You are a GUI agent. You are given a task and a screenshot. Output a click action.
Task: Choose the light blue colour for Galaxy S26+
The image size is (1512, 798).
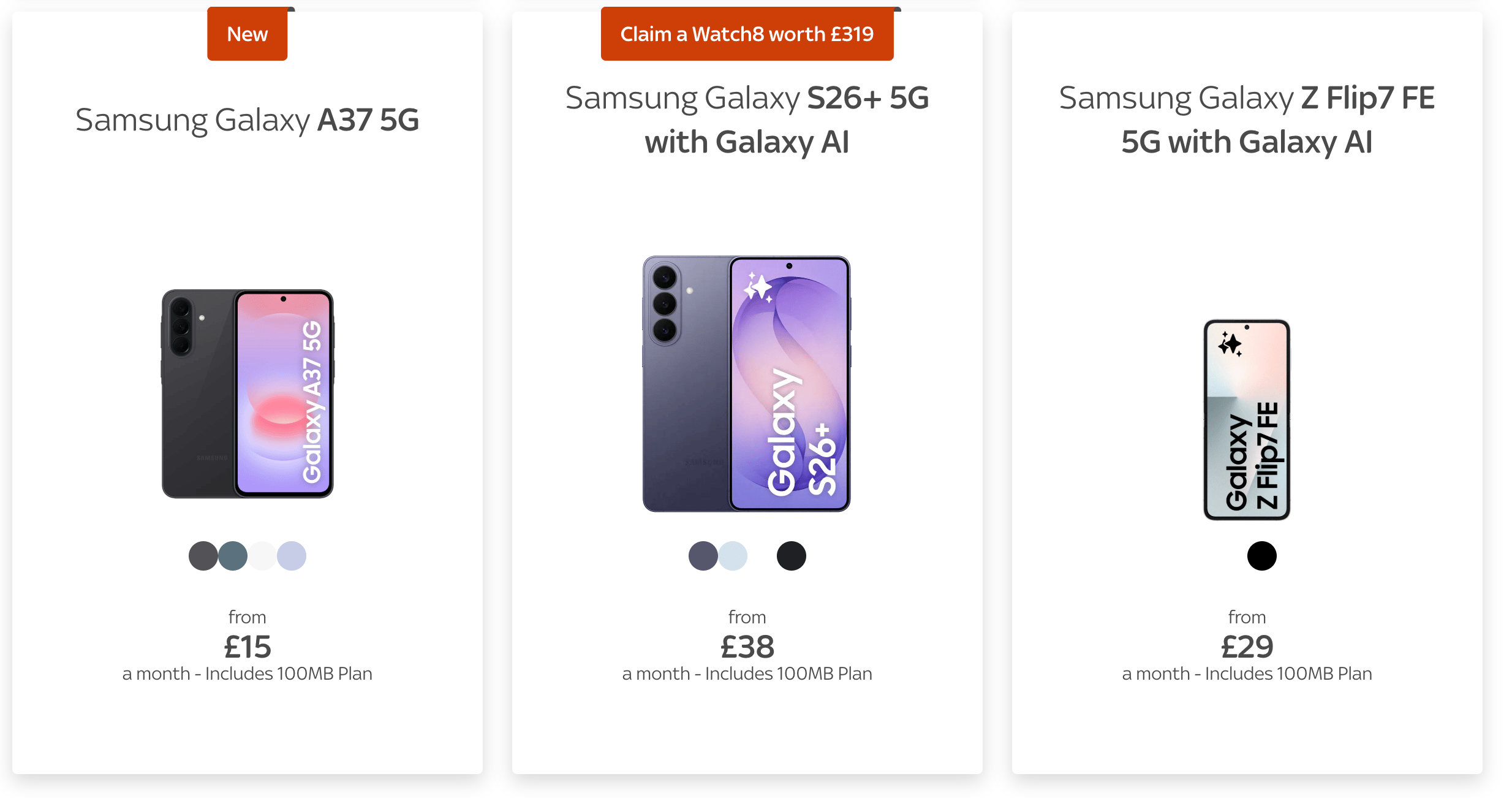tap(733, 556)
